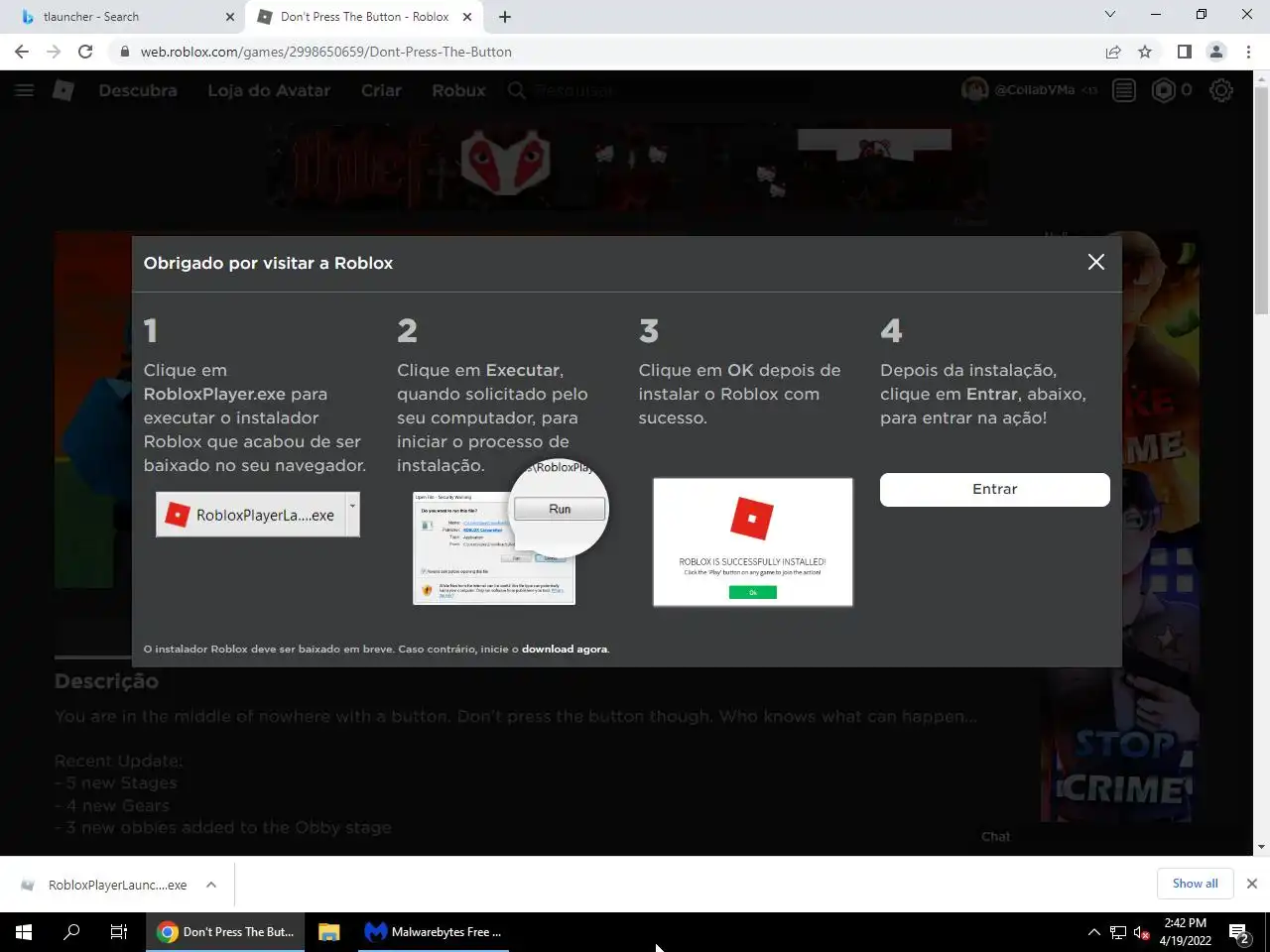
Task: Open the @CollabVMa profile avatar
Action: coord(974,90)
